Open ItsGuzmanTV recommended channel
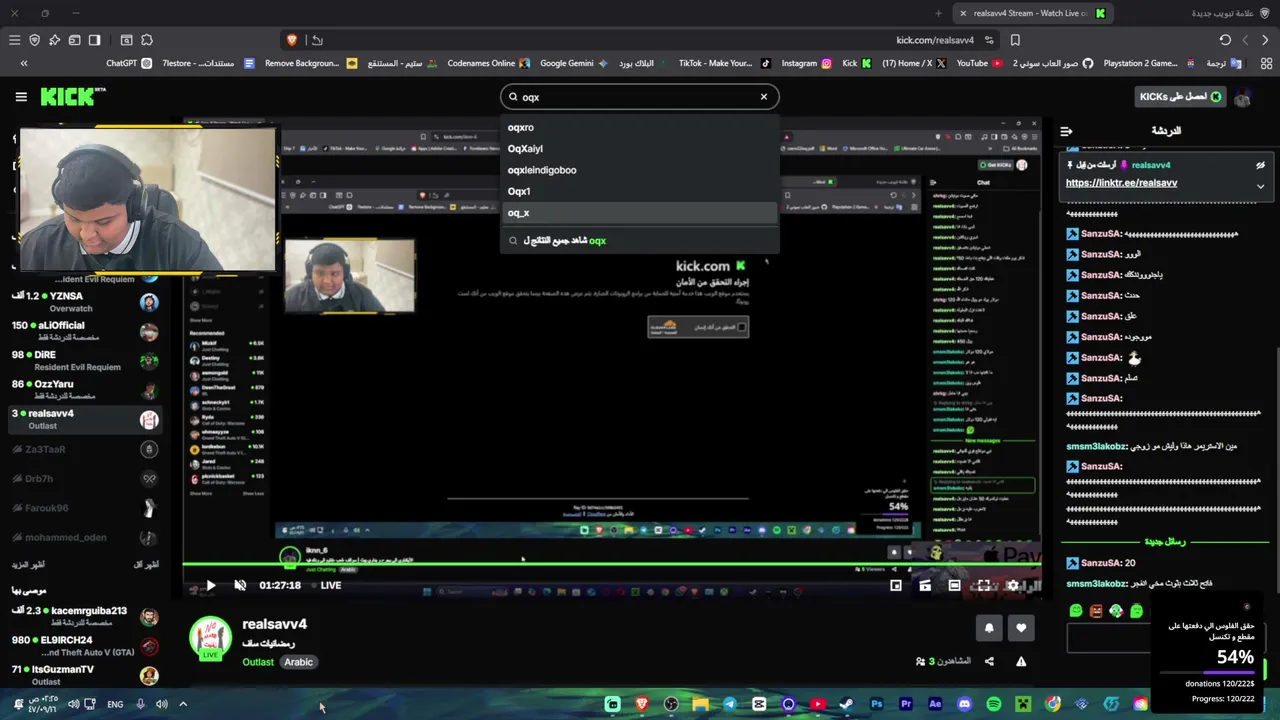 click(84, 675)
